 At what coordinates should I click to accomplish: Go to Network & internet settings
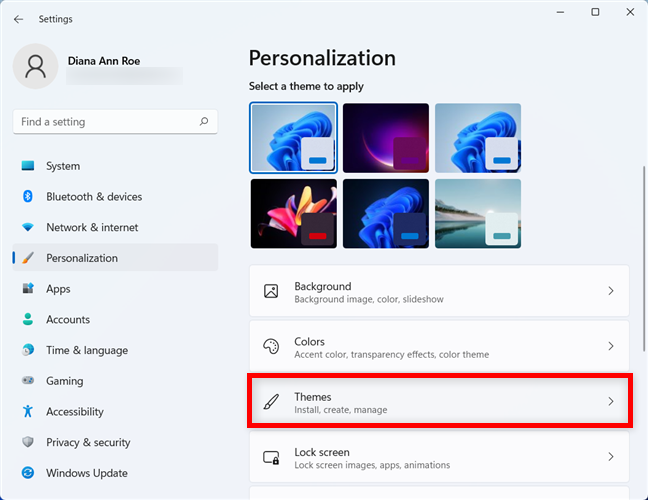tap(115, 227)
